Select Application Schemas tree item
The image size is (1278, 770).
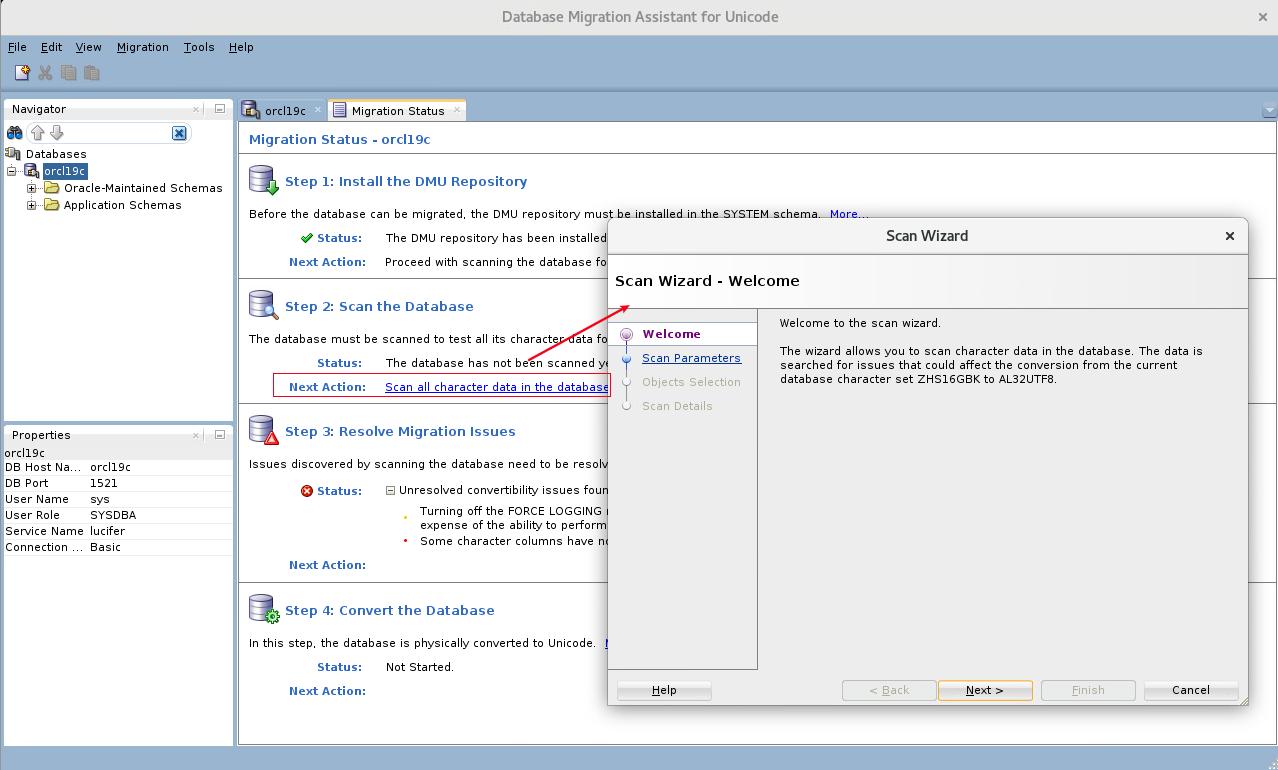(x=123, y=205)
